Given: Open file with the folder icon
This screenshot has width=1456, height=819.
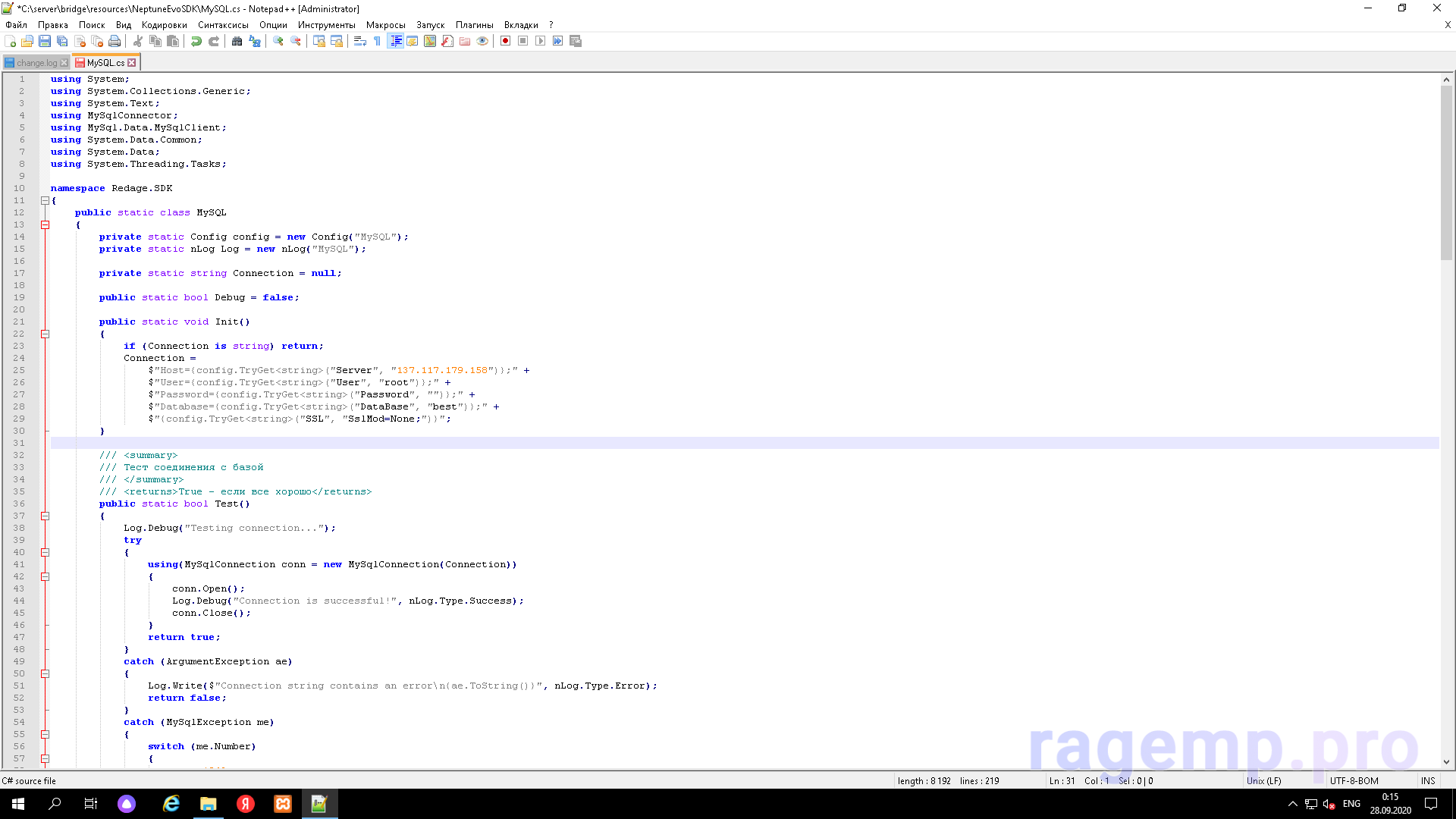Looking at the screenshot, I should (x=27, y=41).
